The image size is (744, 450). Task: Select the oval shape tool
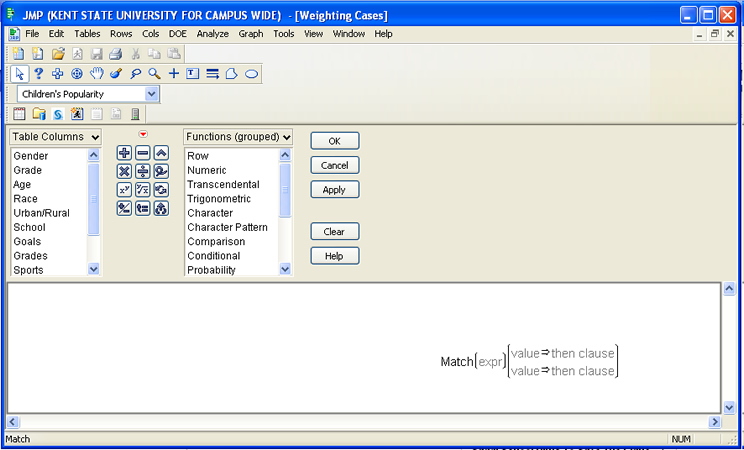pyautogui.click(x=251, y=74)
